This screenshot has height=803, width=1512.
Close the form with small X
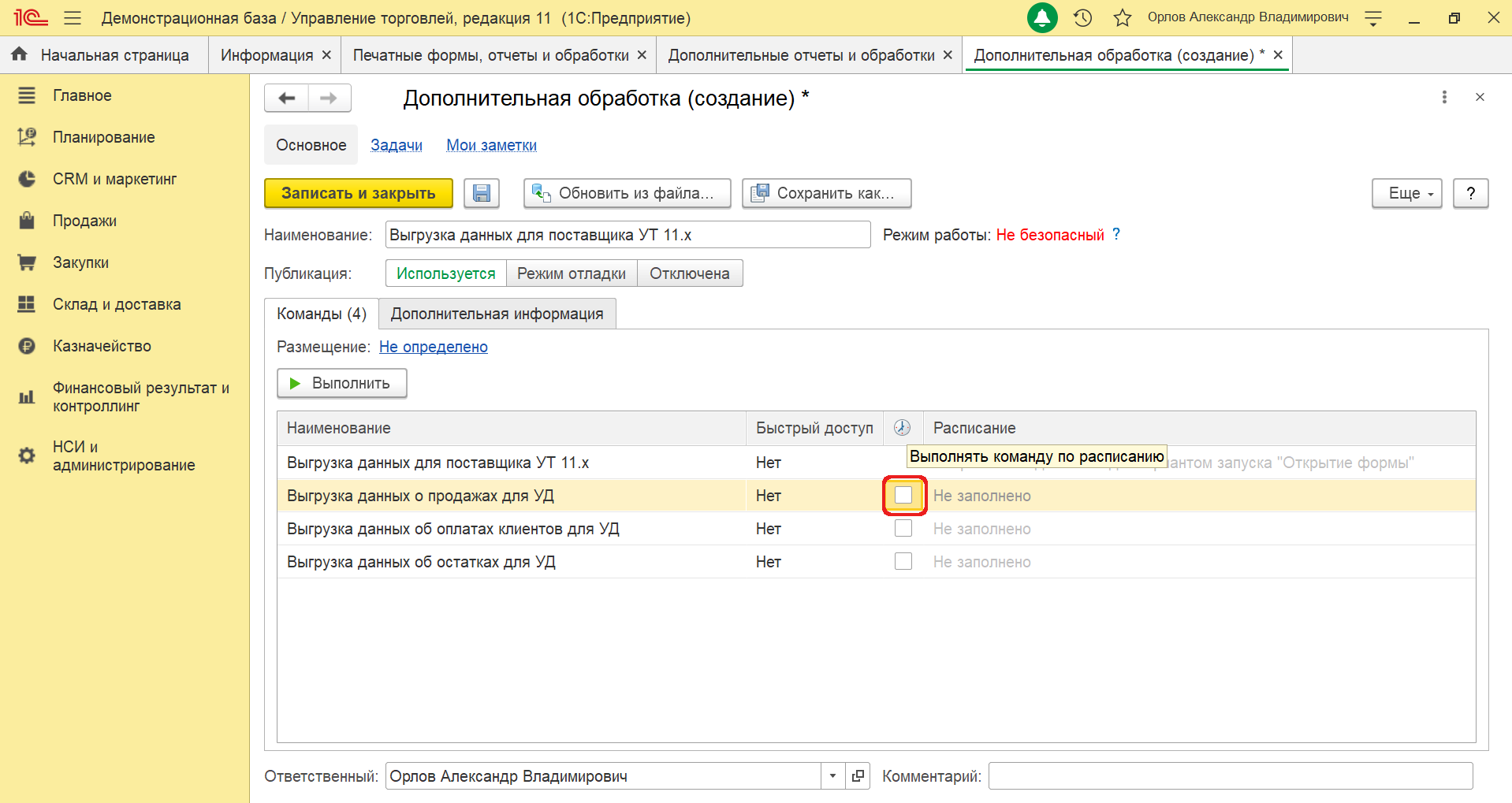[x=1480, y=97]
